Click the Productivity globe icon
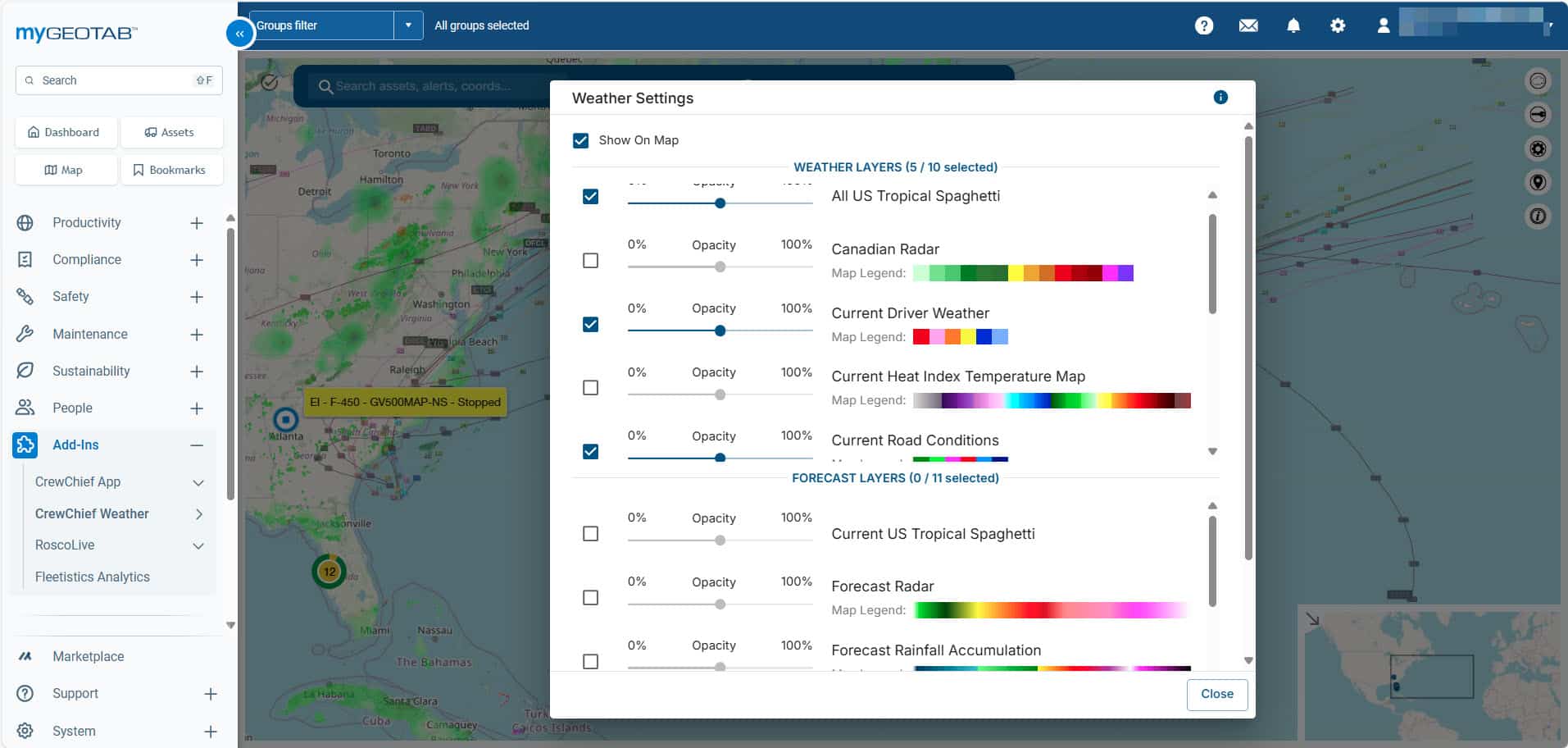 pyautogui.click(x=25, y=223)
